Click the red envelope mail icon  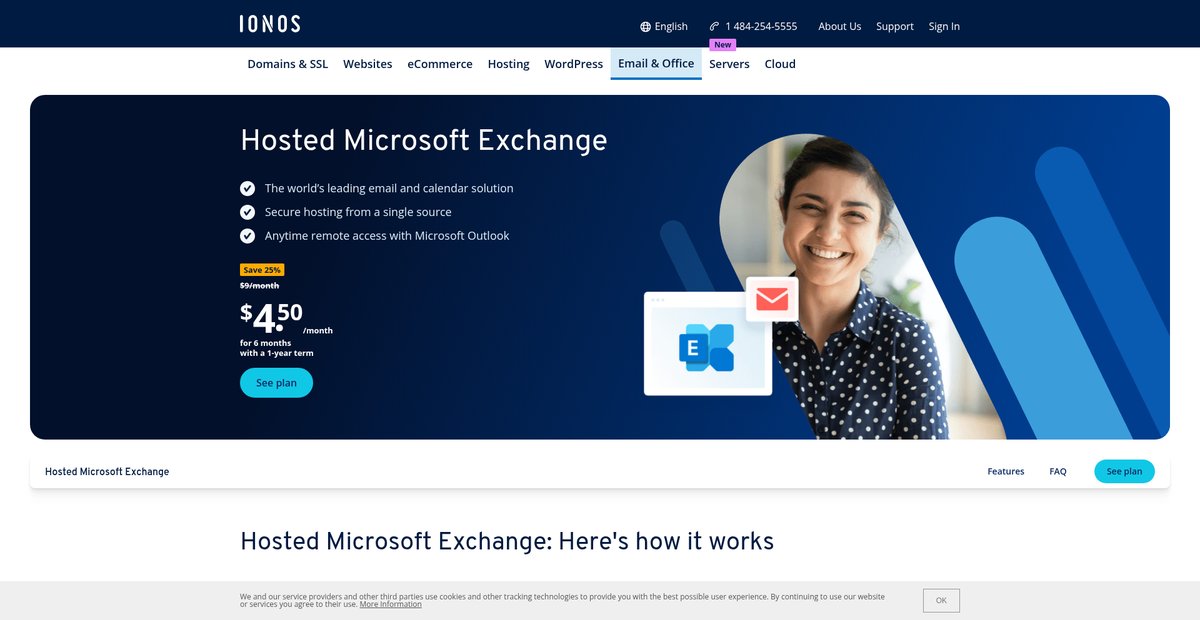[x=772, y=298]
